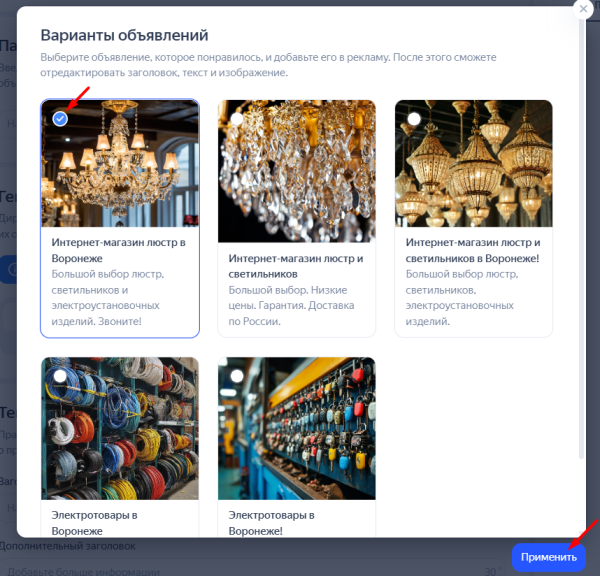The image size is (600, 576).
Task: Click title 'Интернет-магазин люстр в Воронеже'
Action: click(119, 250)
